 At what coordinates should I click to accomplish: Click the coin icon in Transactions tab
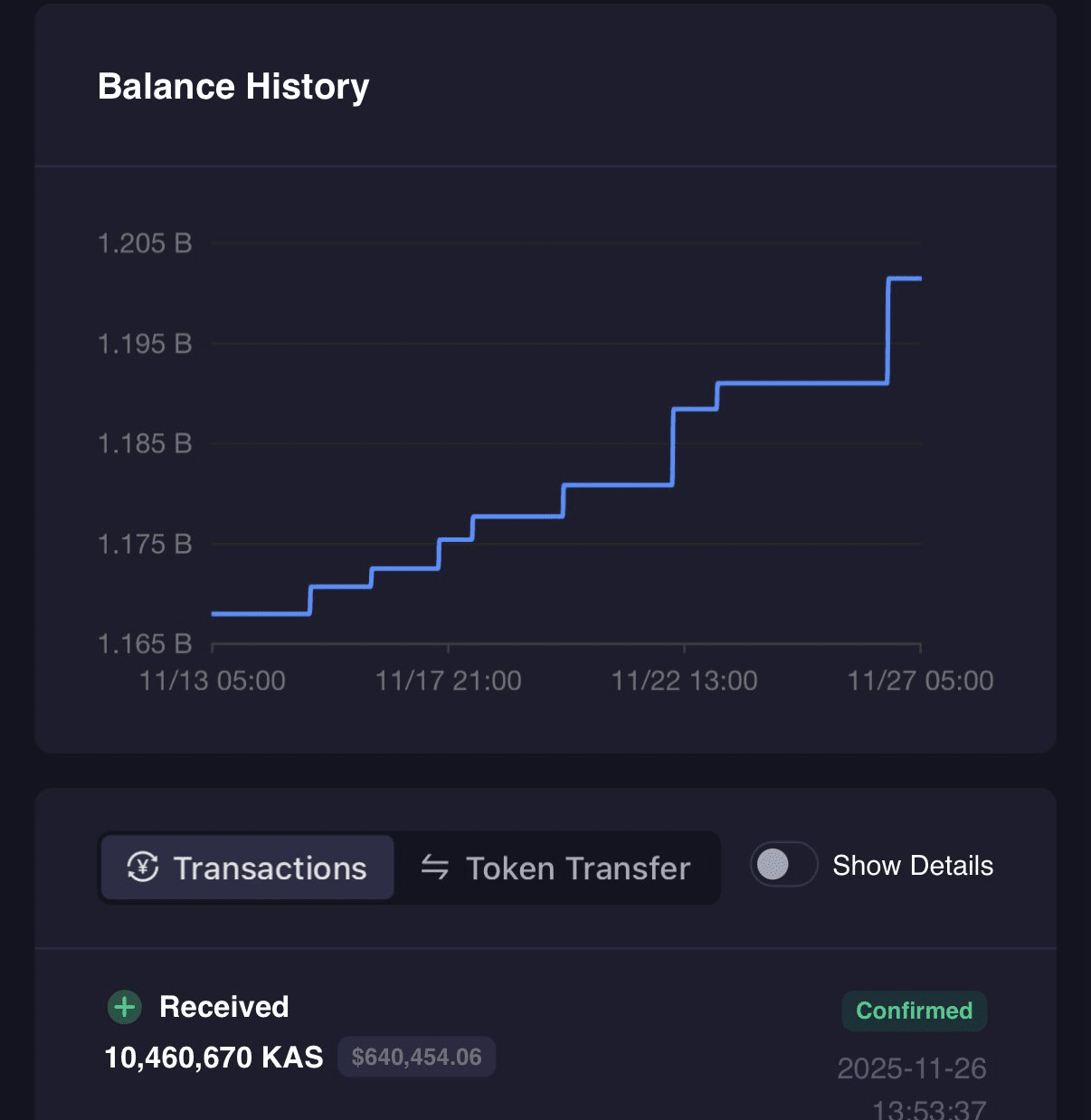(143, 867)
